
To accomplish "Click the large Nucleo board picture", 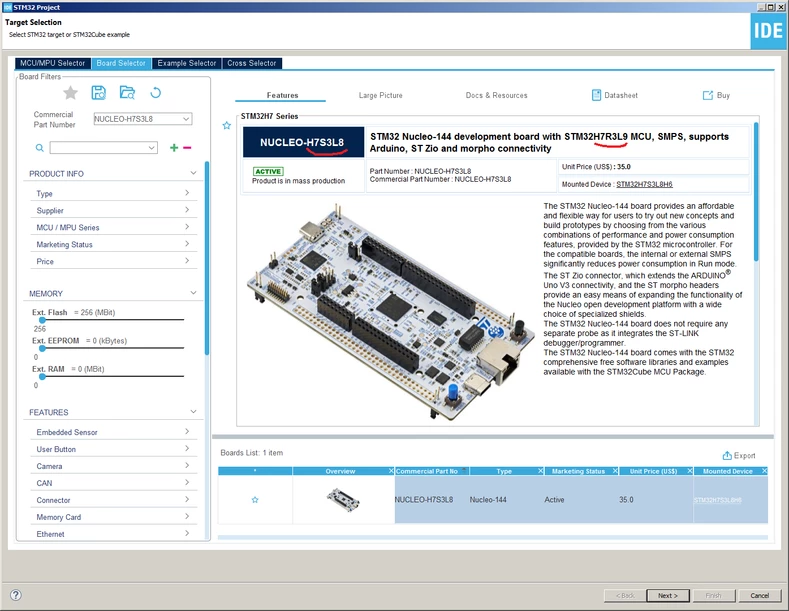I will (390, 311).
